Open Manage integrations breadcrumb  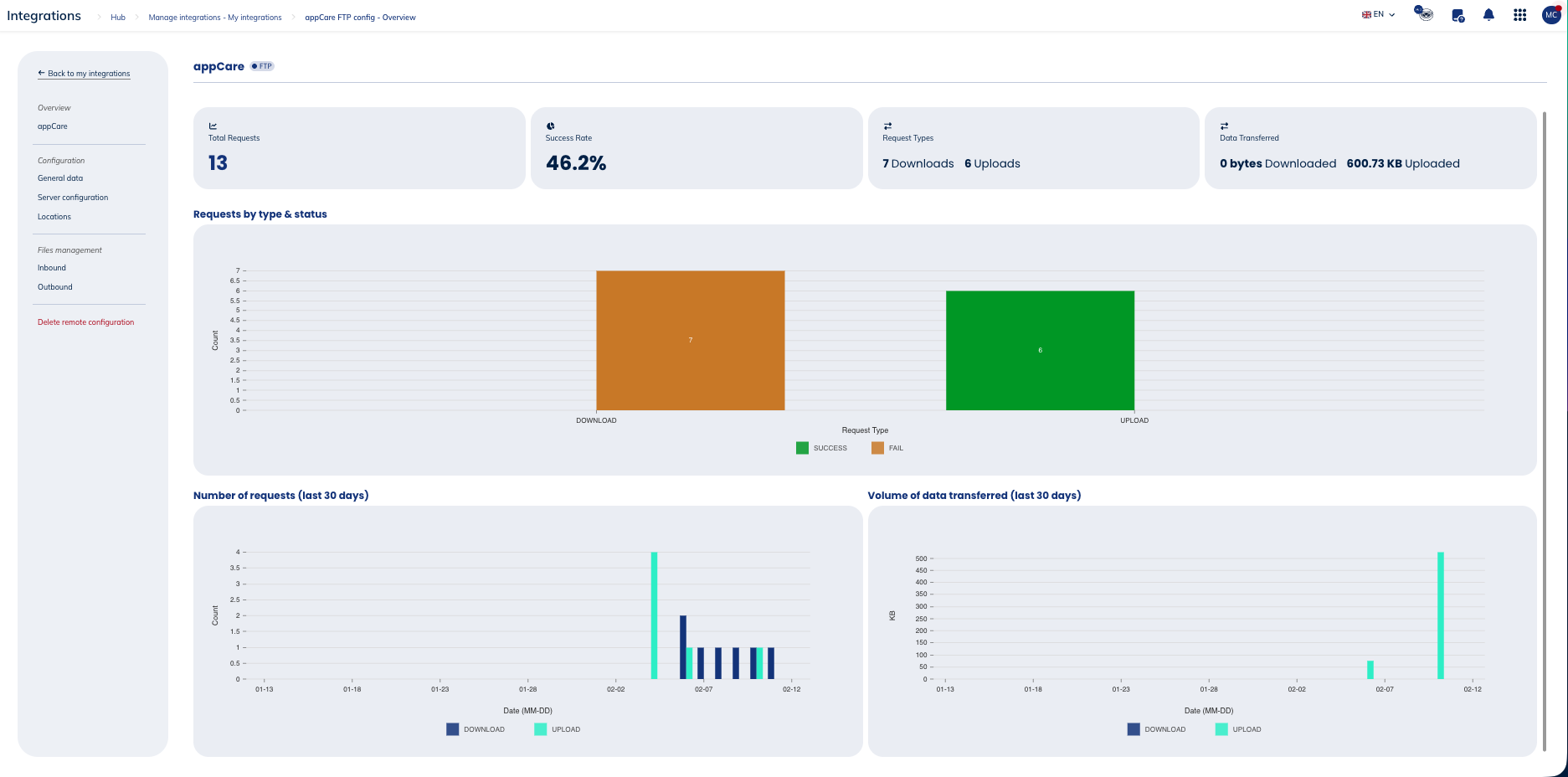[215, 18]
